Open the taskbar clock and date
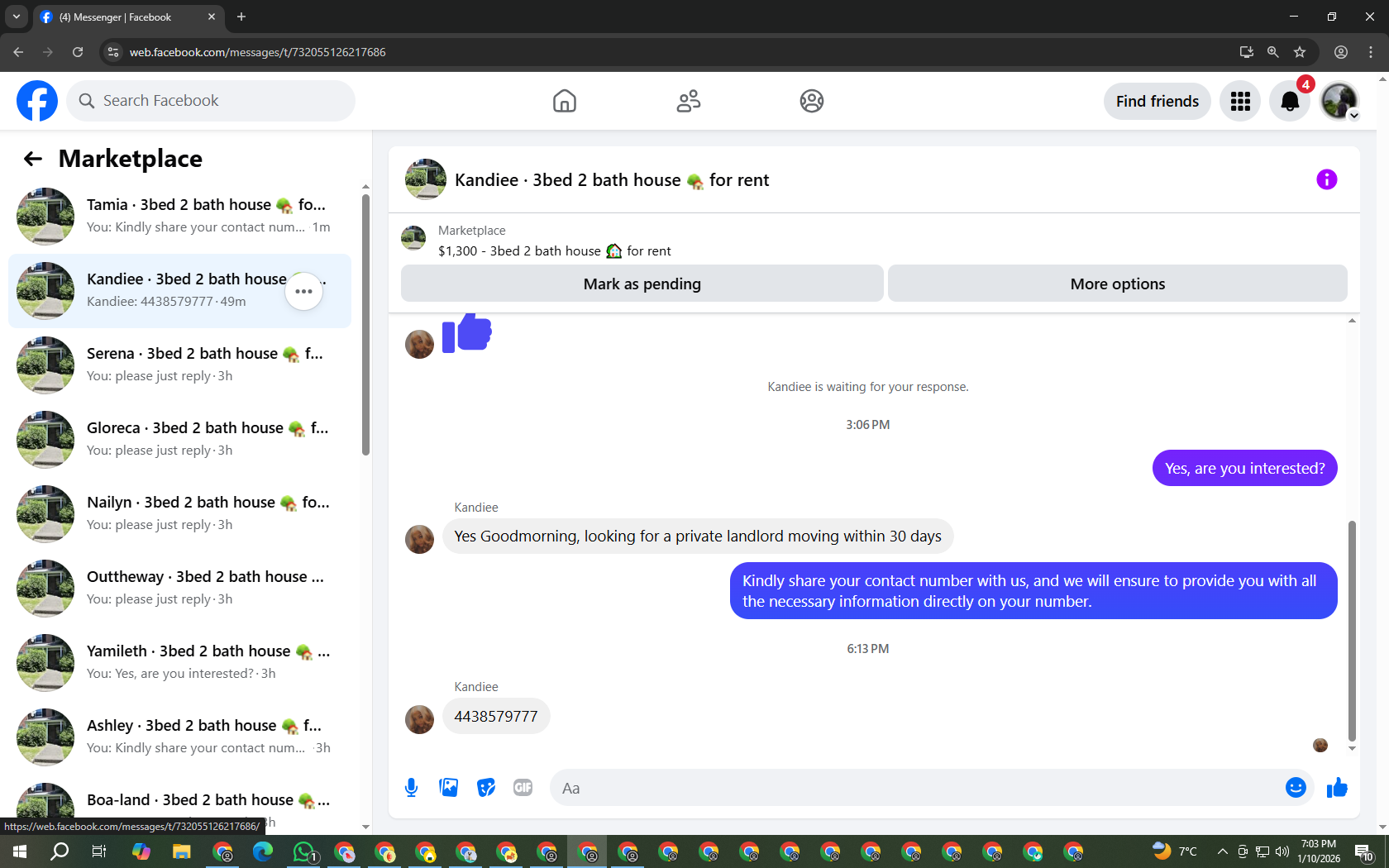The height and width of the screenshot is (868, 1389). (1319, 851)
